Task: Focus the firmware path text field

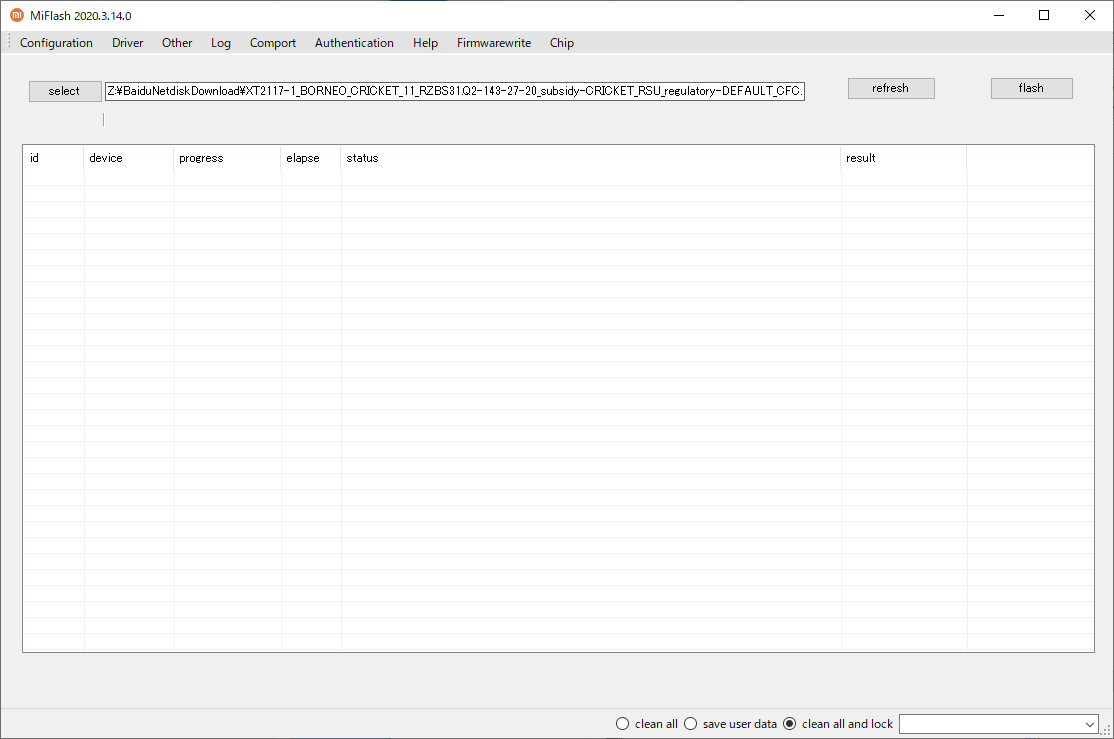Action: coord(455,91)
